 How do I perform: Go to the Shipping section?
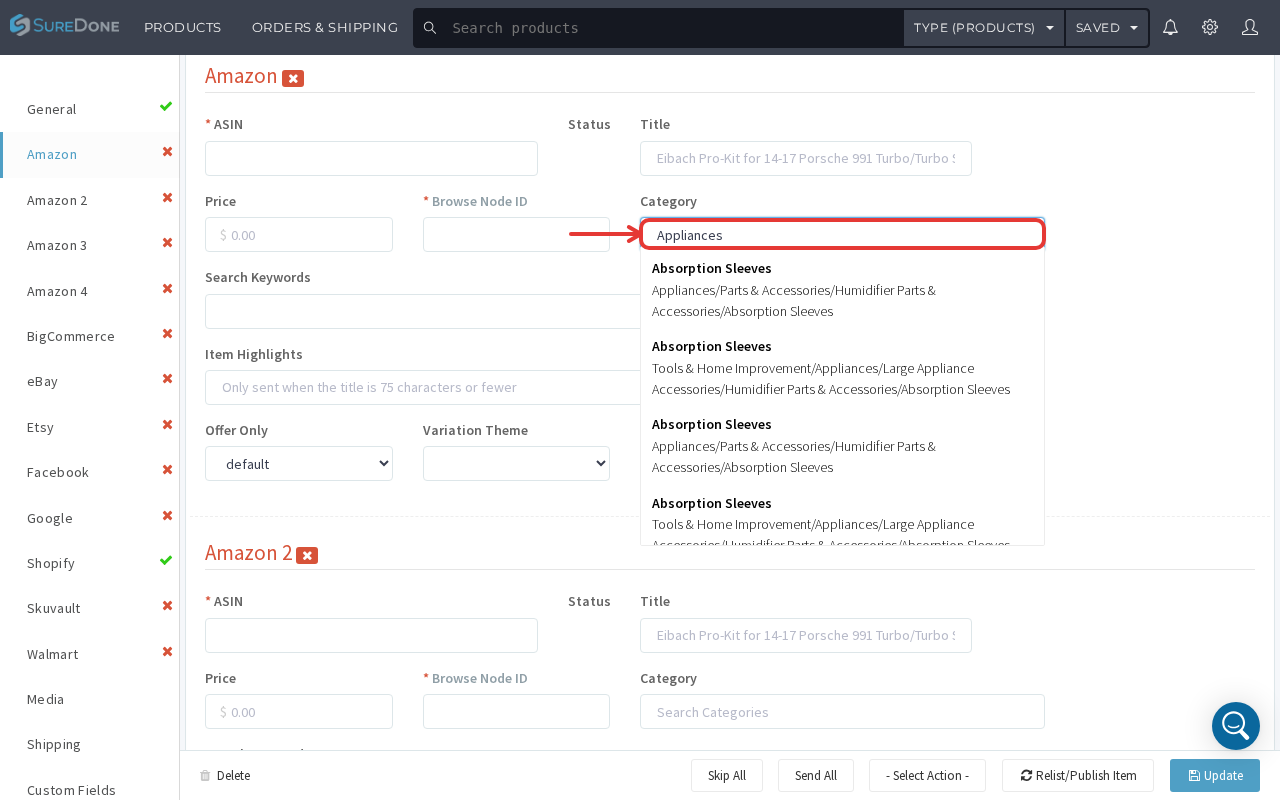click(x=54, y=744)
